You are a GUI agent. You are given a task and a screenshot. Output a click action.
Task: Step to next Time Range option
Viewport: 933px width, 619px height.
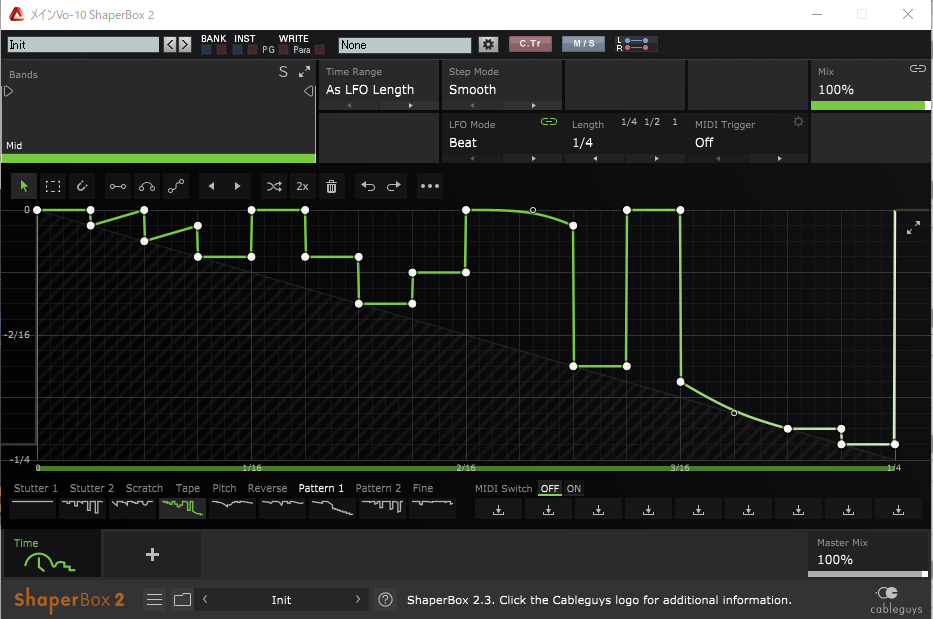coord(411,105)
